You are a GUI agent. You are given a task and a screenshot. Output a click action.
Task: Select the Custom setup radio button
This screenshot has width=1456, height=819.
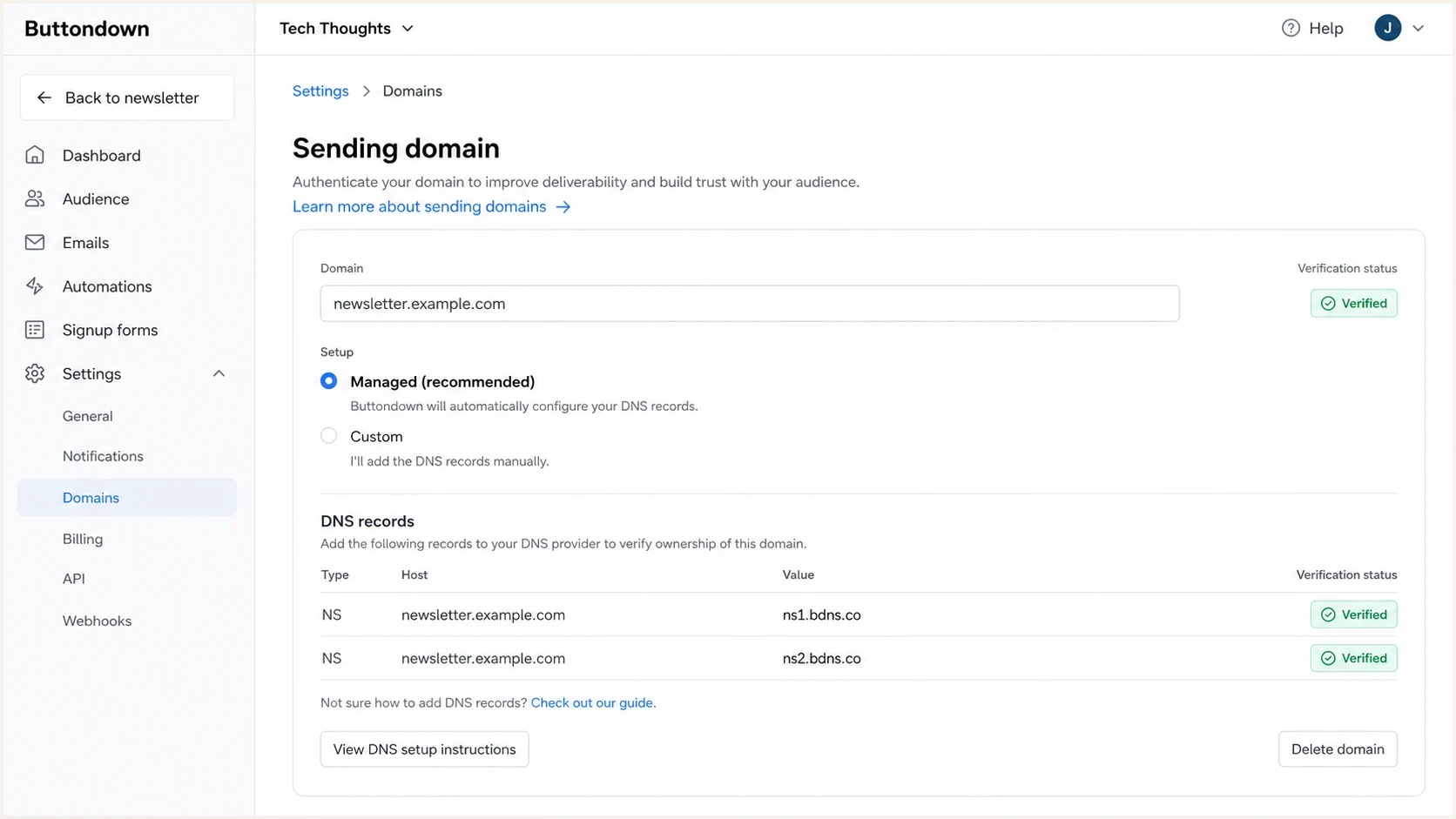[328, 436]
